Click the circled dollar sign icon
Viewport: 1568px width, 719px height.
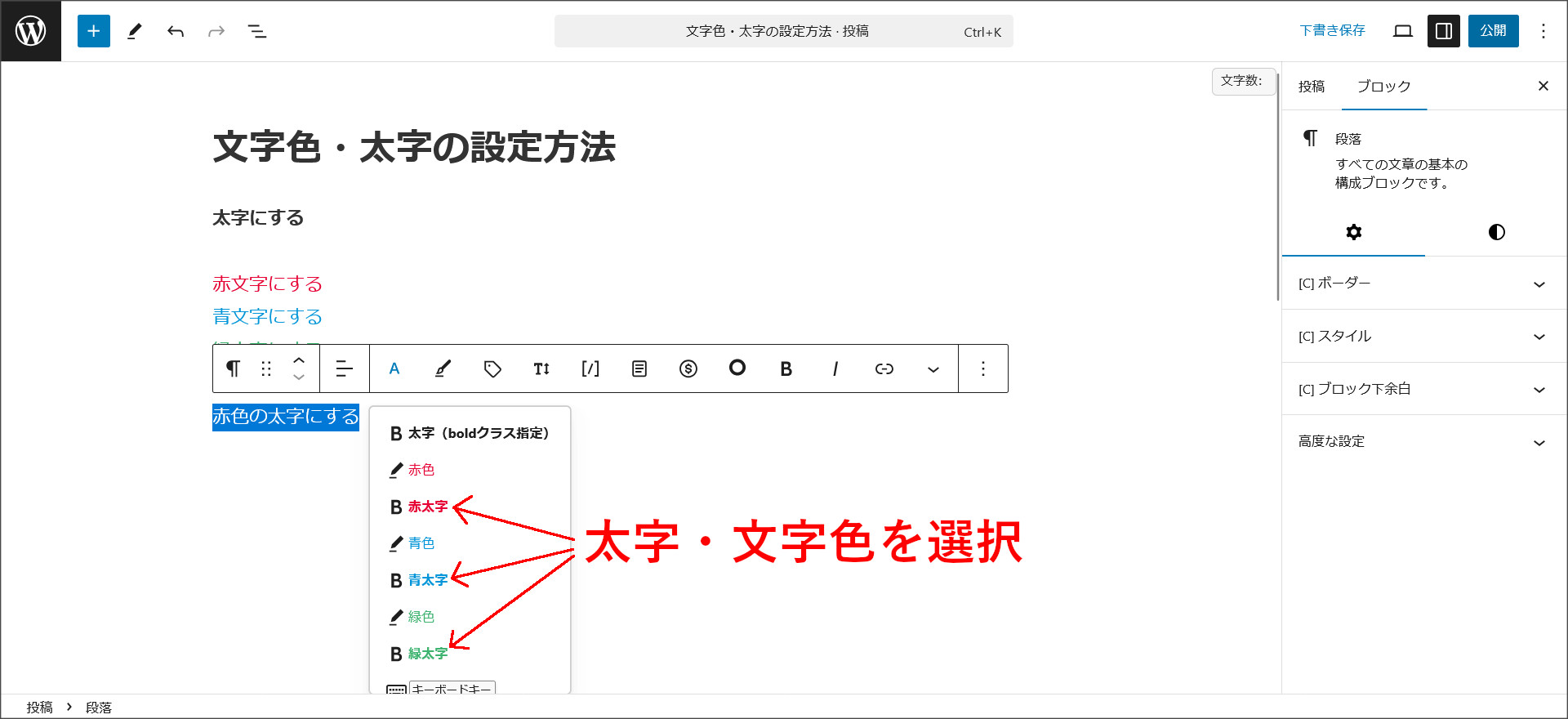click(688, 368)
